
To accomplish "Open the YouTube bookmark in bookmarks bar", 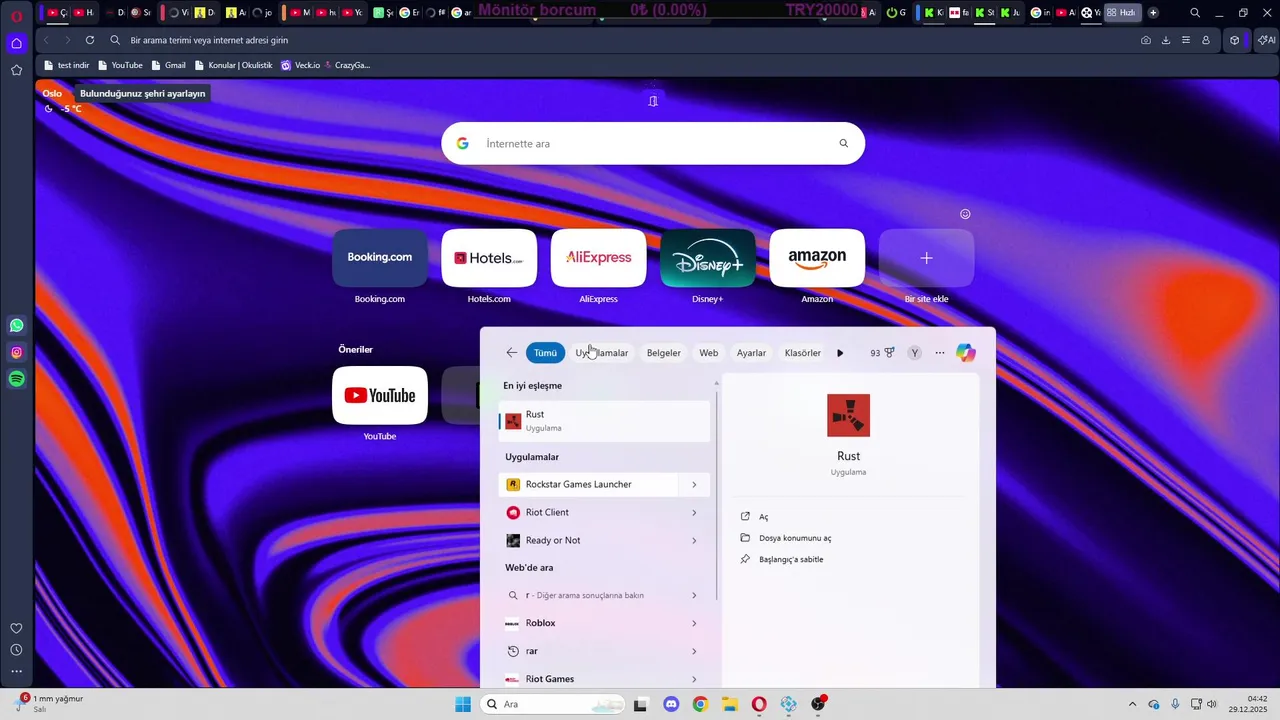I will [x=119, y=65].
